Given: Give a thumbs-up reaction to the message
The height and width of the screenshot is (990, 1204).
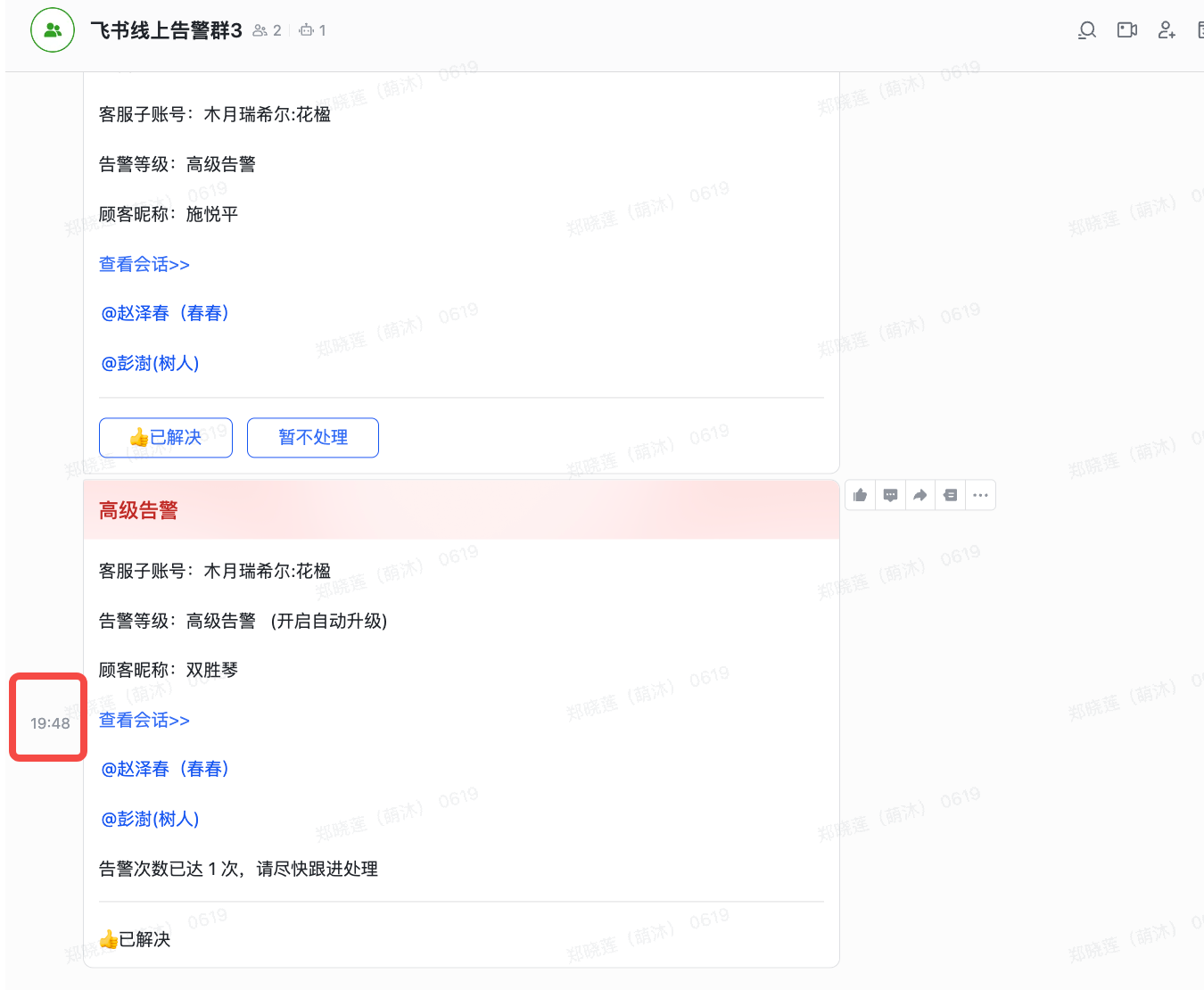Looking at the screenshot, I should click(860, 495).
